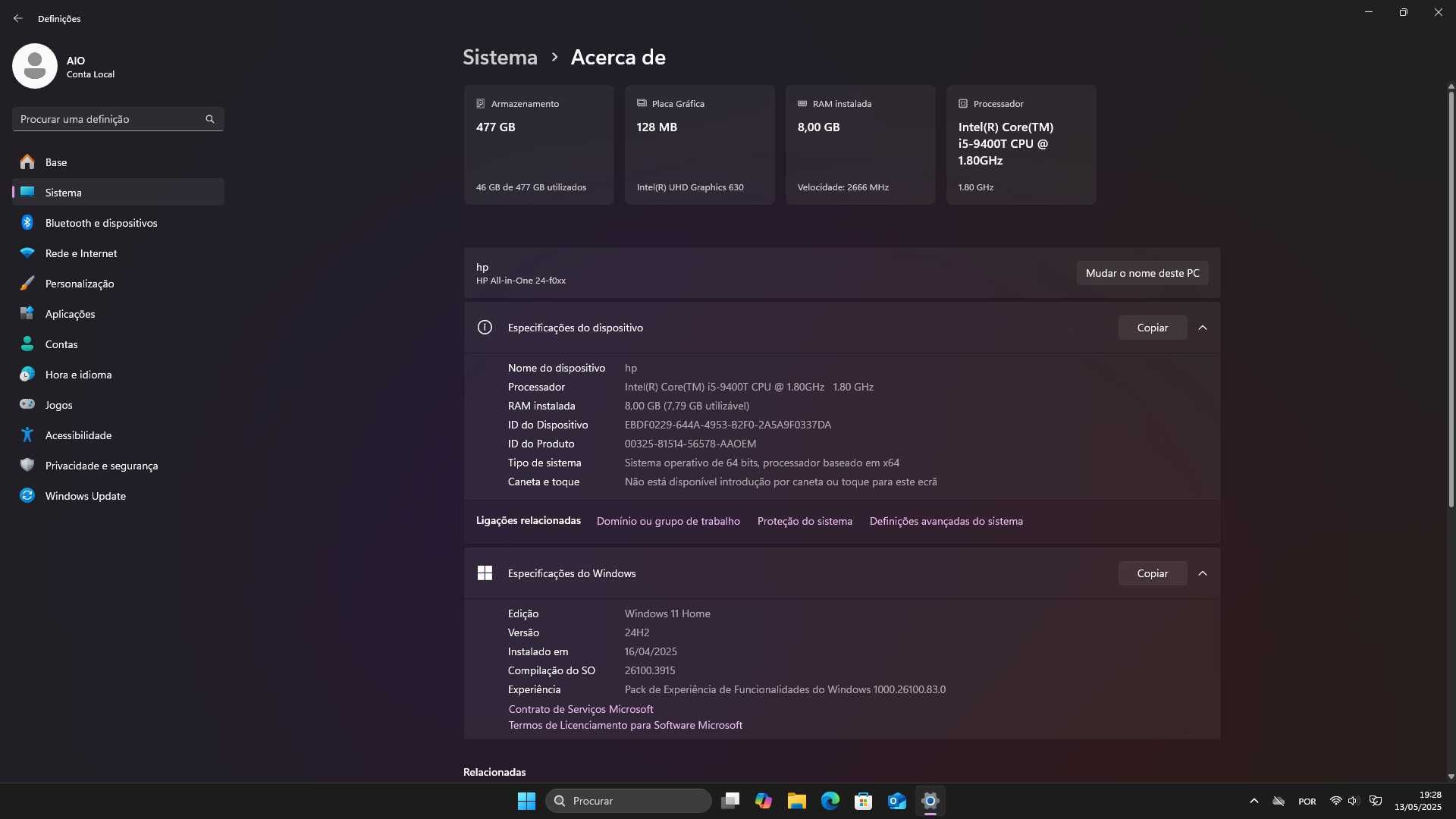Click the Windows logo beside Especificações do Windows
The height and width of the screenshot is (819, 1456).
click(485, 573)
